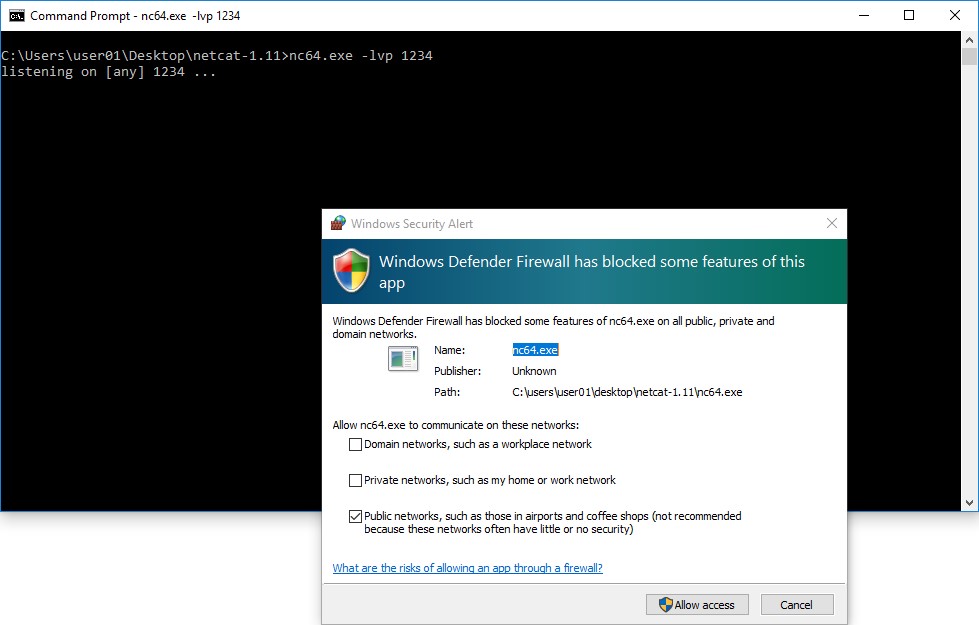The image size is (979, 625).
Task: Open the firewall risks help link
Action: pos(467,568)
